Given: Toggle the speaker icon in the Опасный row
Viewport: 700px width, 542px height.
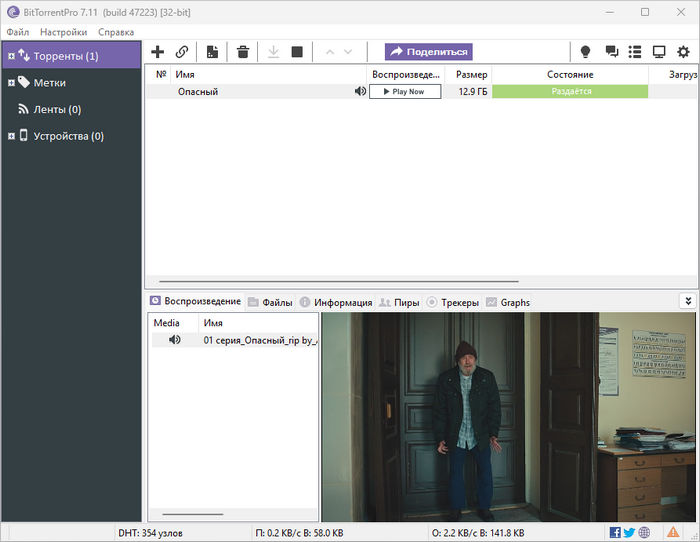Looking at the screenshot, I should (x=360, y=92).
